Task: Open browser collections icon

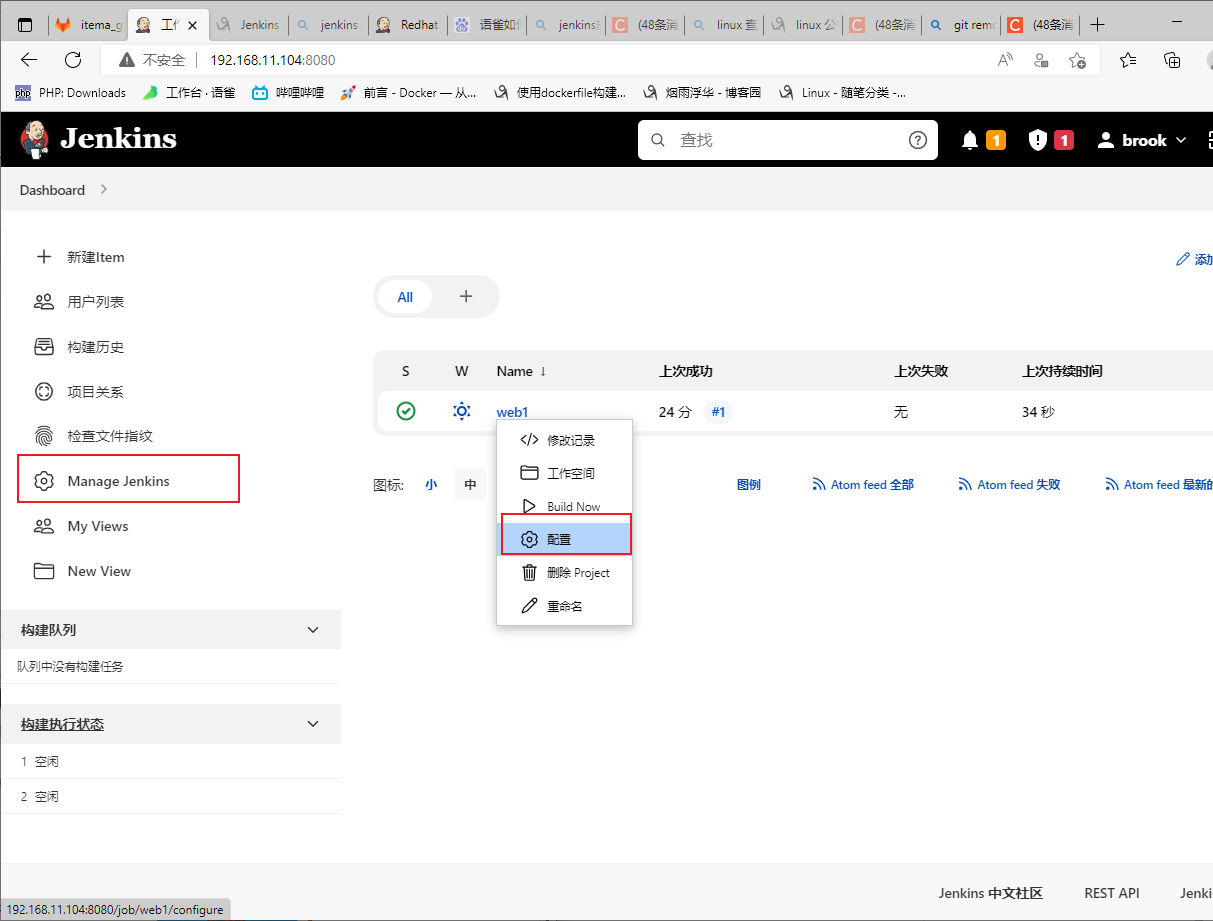Action: pyautogui.click(x=1173, y=60)
